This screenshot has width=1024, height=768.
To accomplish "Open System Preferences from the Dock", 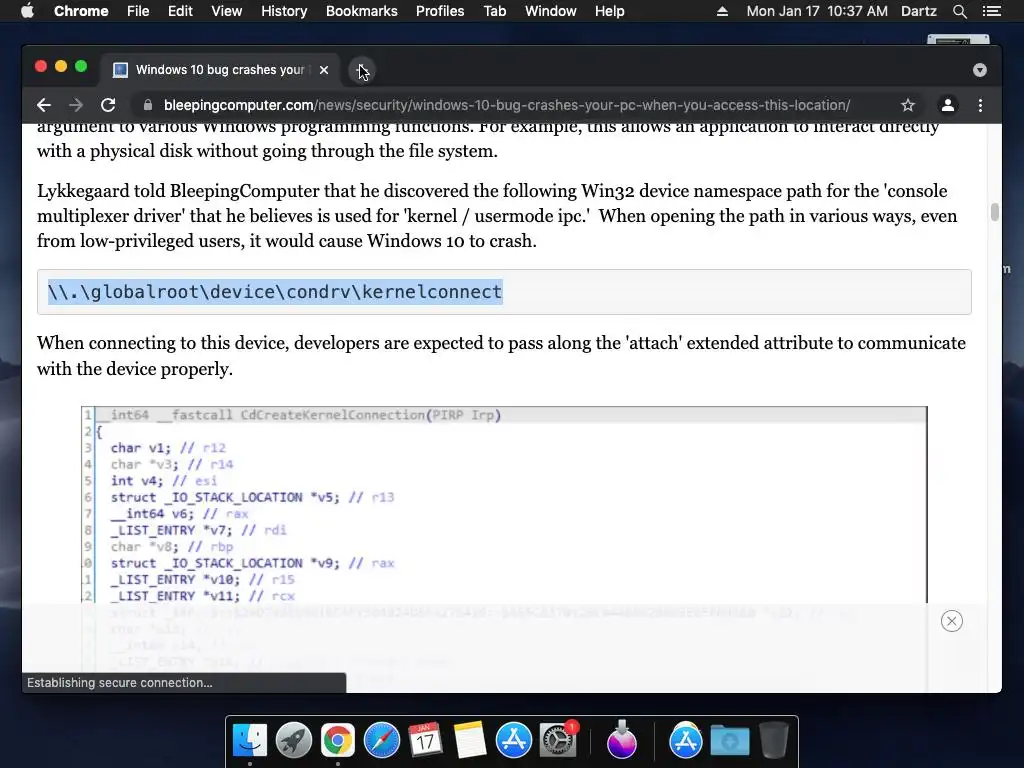I will pos(558,741).
